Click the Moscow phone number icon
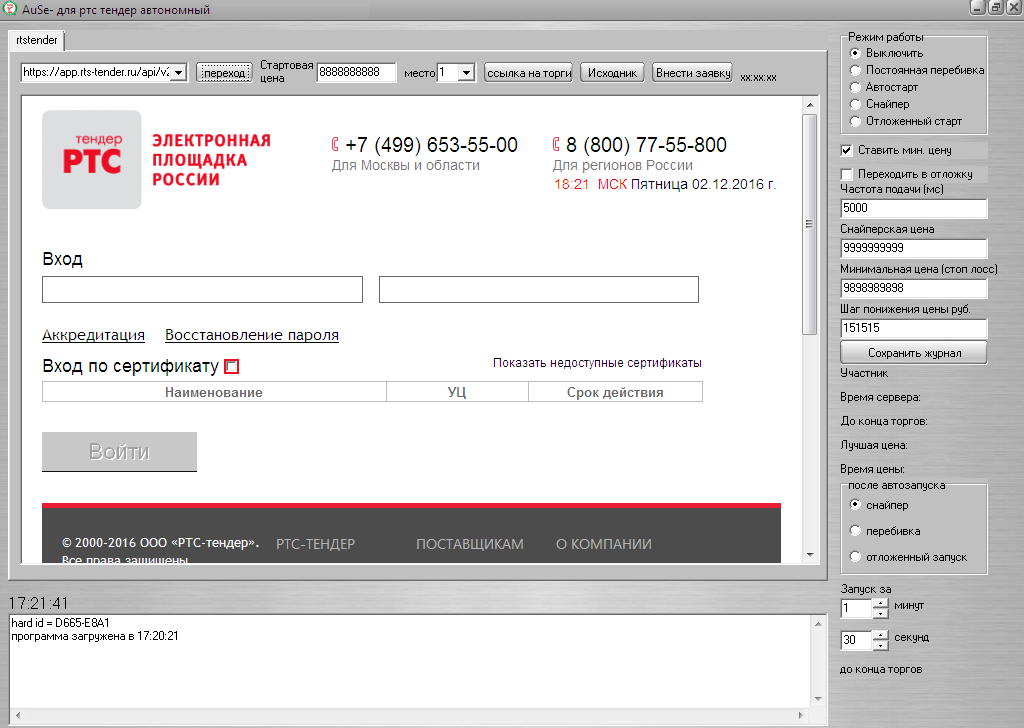 (x=335, y=145)
